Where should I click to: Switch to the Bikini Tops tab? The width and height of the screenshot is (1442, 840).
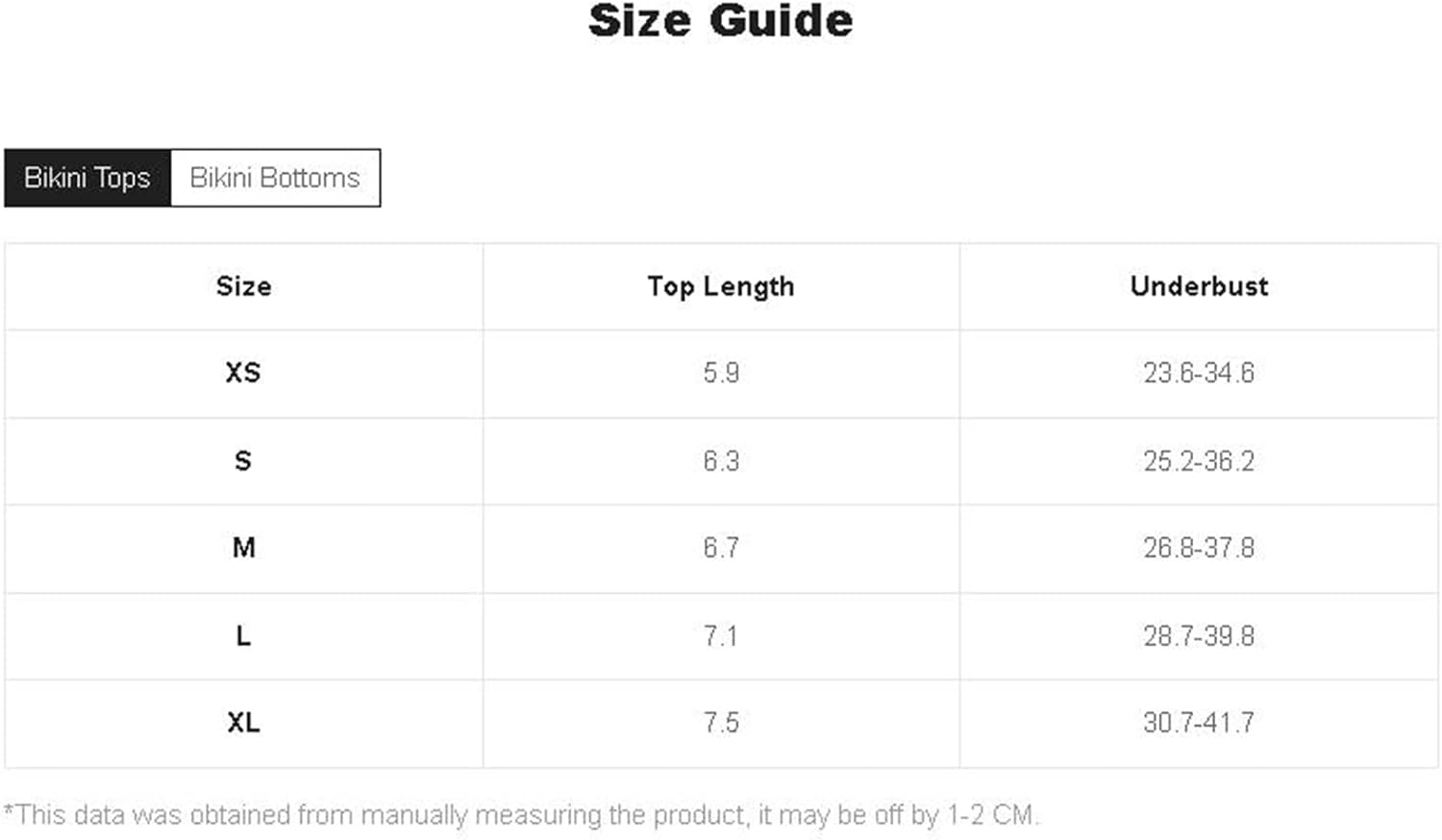click(x=87, y=178)
